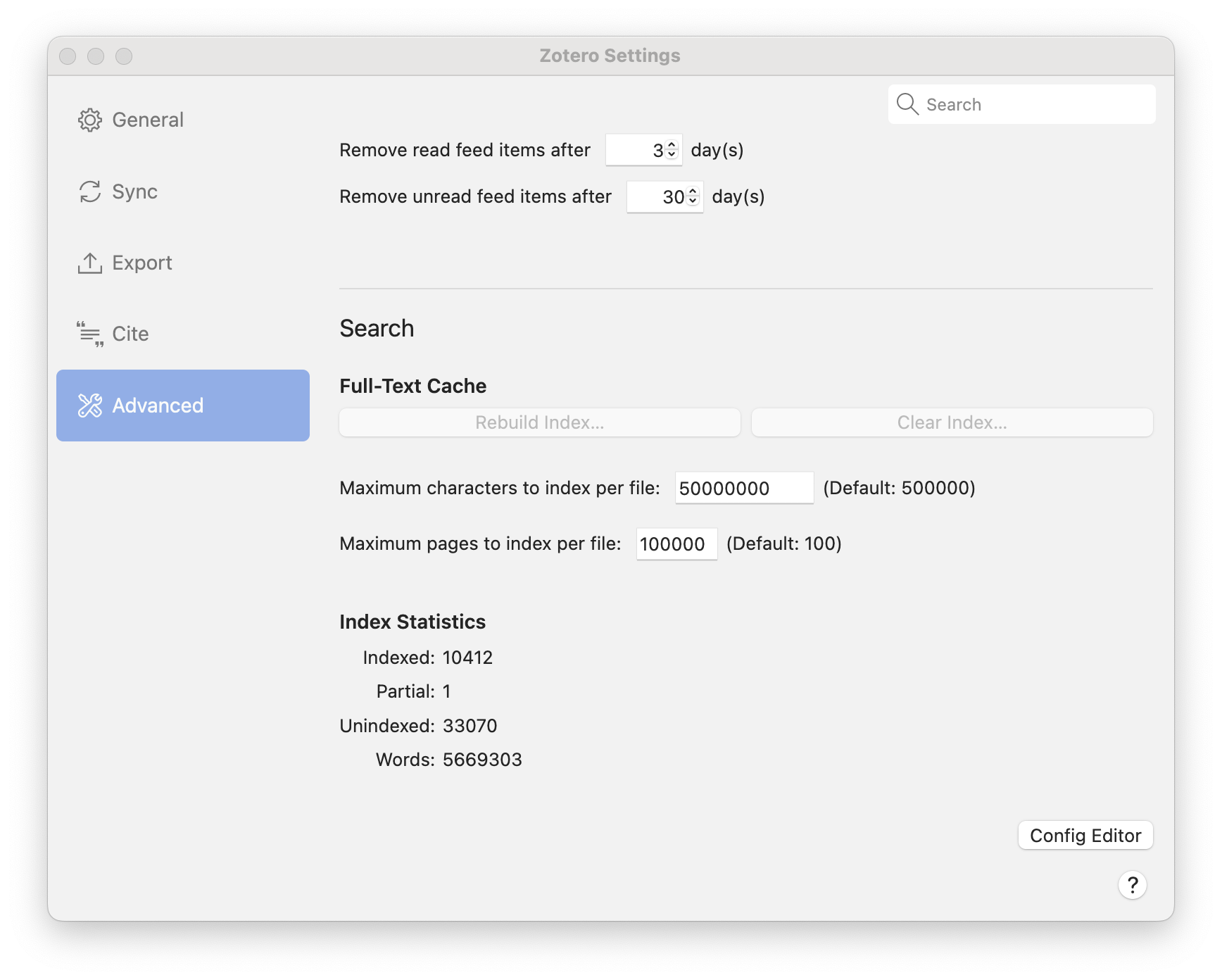Click the read feed items days field
1222x980 pixels.
tap(643, 150)
